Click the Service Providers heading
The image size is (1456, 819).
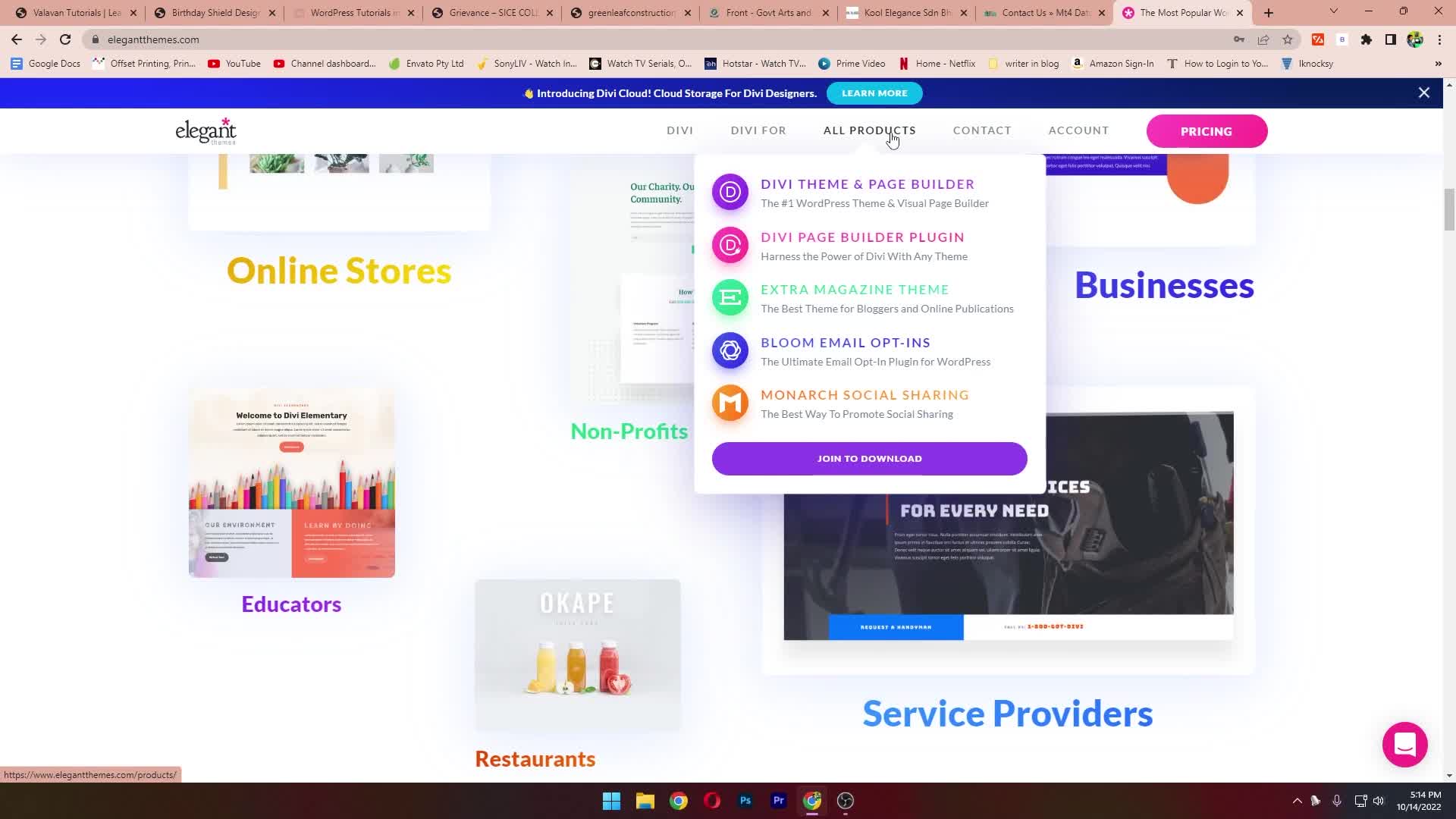pyautogui.click(x=1008, y=714)
